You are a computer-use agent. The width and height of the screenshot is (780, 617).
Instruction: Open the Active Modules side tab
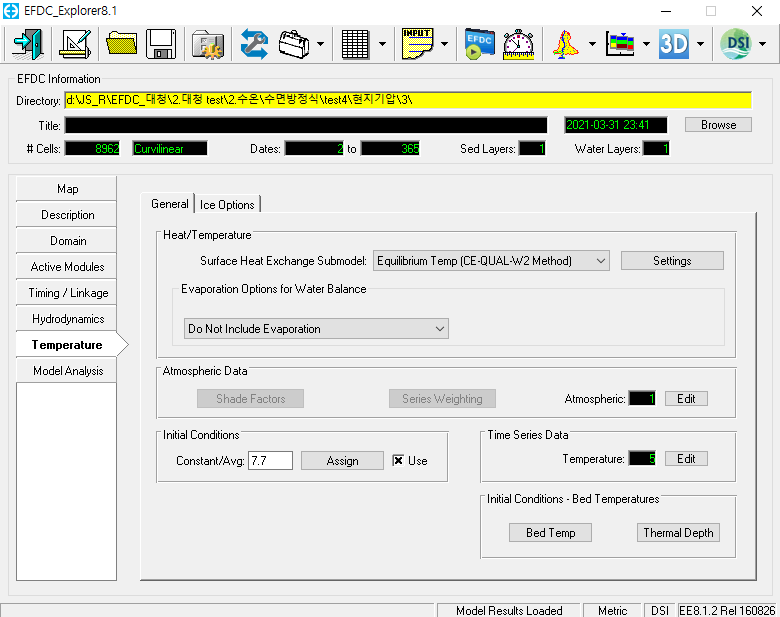tap(67, 267)
